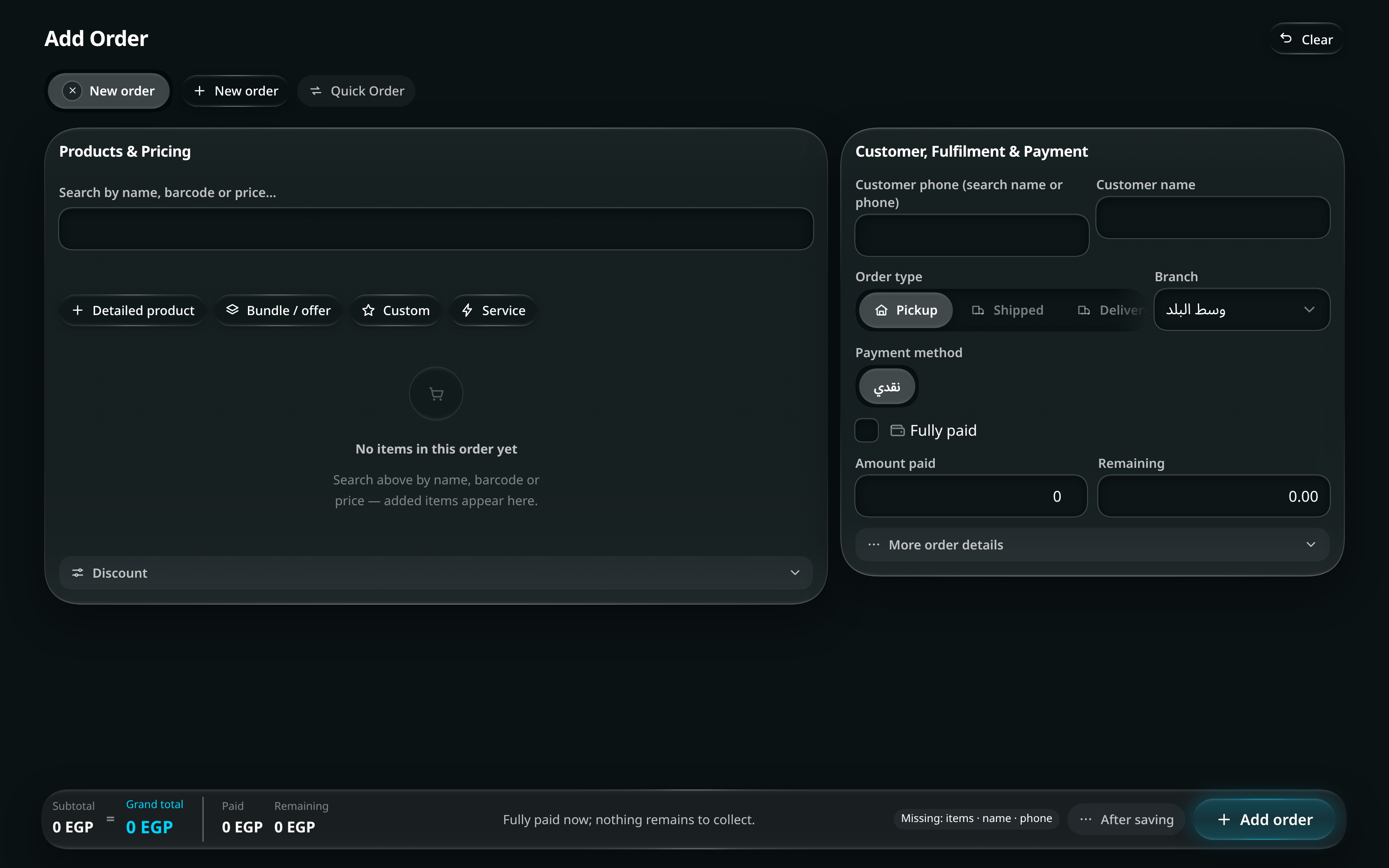This screenshot has height=868, width=1389.
Task: Click the Add Order page heading
Action: point(96,39)
